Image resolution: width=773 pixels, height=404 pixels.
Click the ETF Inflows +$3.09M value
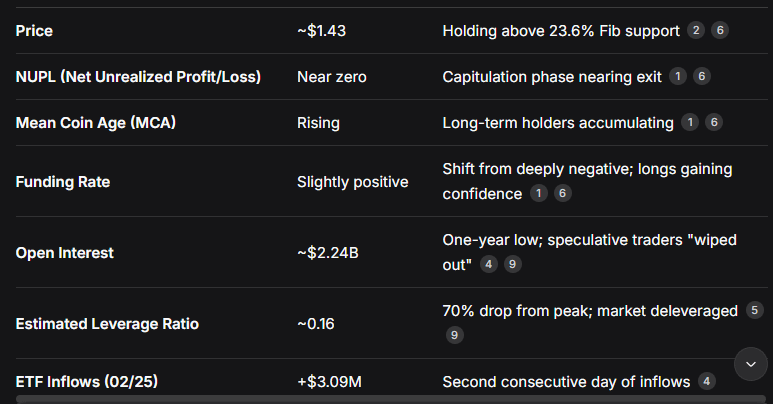(x=329, y=381)
